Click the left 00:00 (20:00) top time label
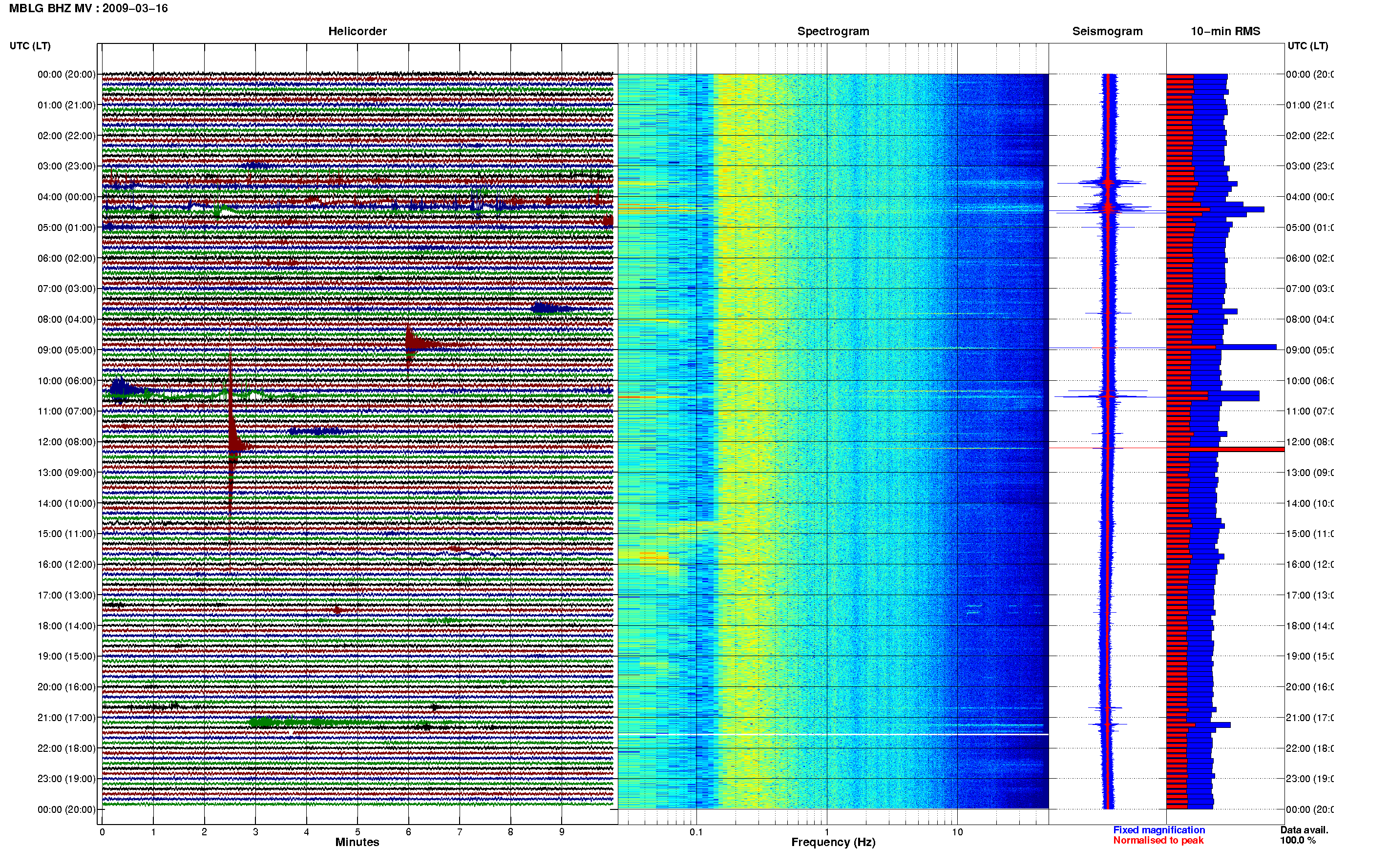Image resolution: width=1389 pixels, height=868 pixels. coord(66,74)
